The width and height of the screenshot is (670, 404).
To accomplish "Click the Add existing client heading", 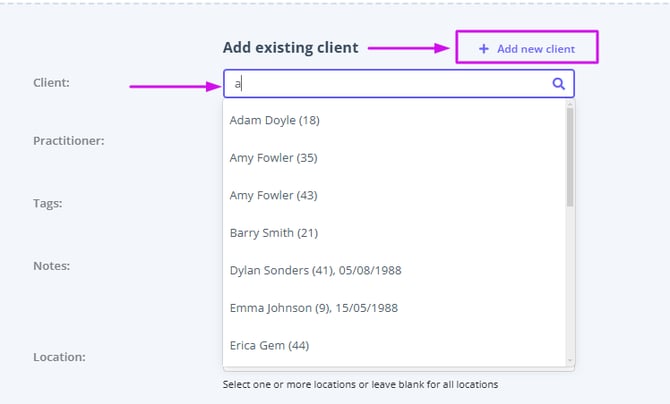I will 290,47.
